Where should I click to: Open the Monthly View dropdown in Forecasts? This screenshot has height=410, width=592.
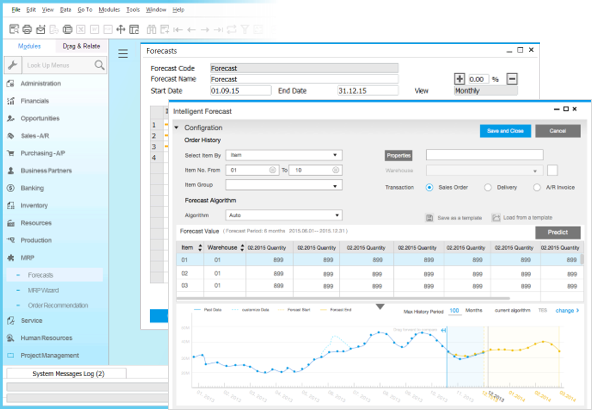486,91
